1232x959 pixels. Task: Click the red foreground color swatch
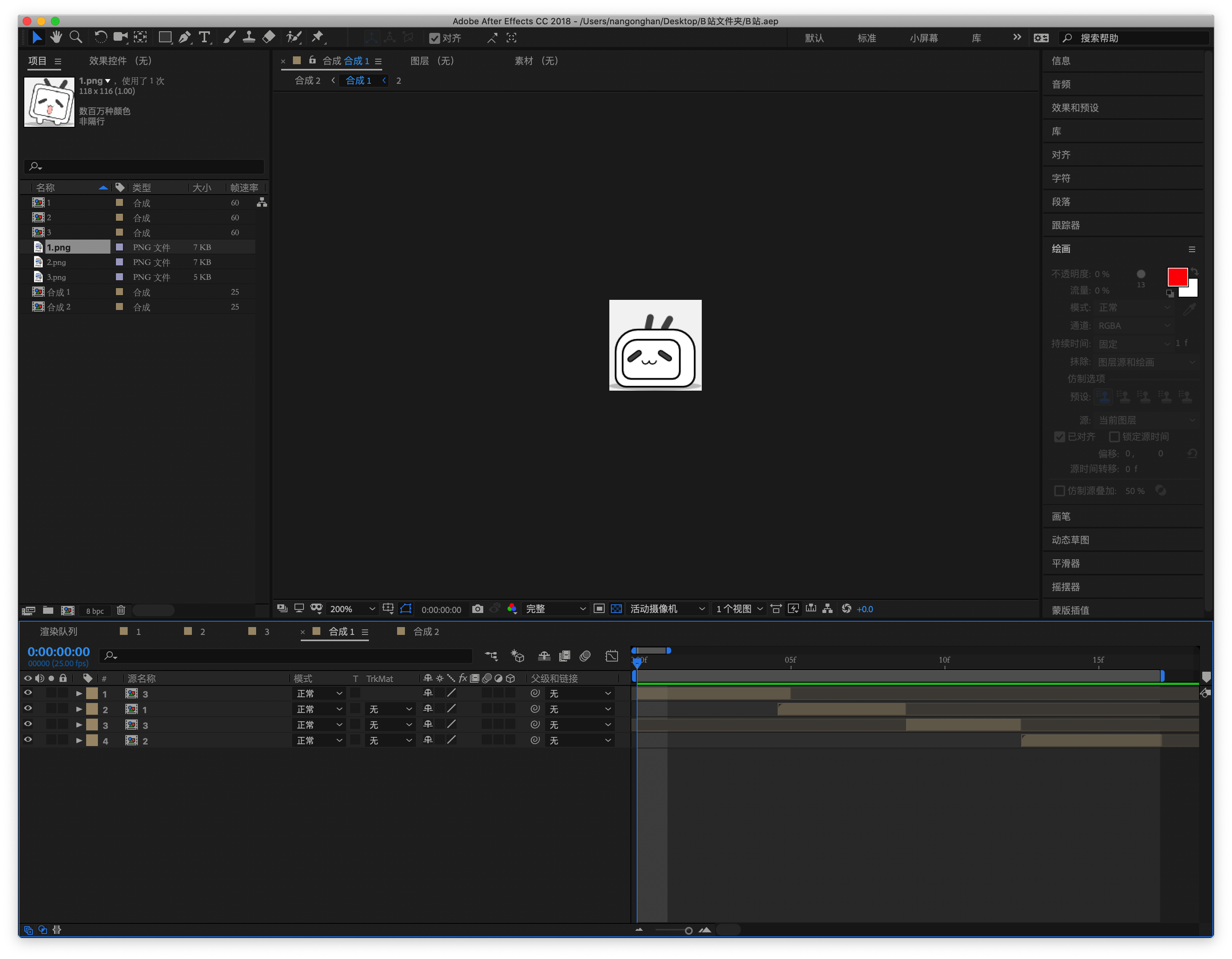[x=1177, y=277]
